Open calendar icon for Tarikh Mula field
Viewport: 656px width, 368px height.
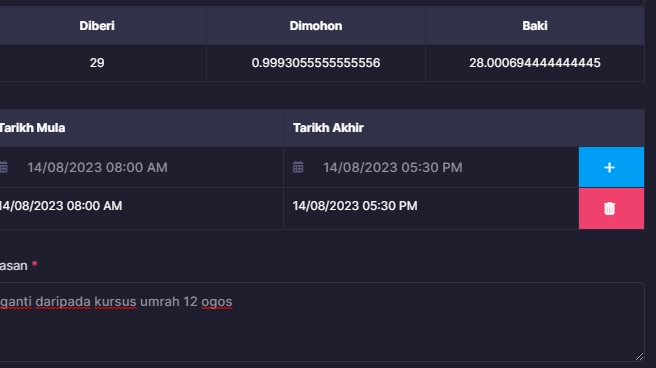click(x=3, y=167)
